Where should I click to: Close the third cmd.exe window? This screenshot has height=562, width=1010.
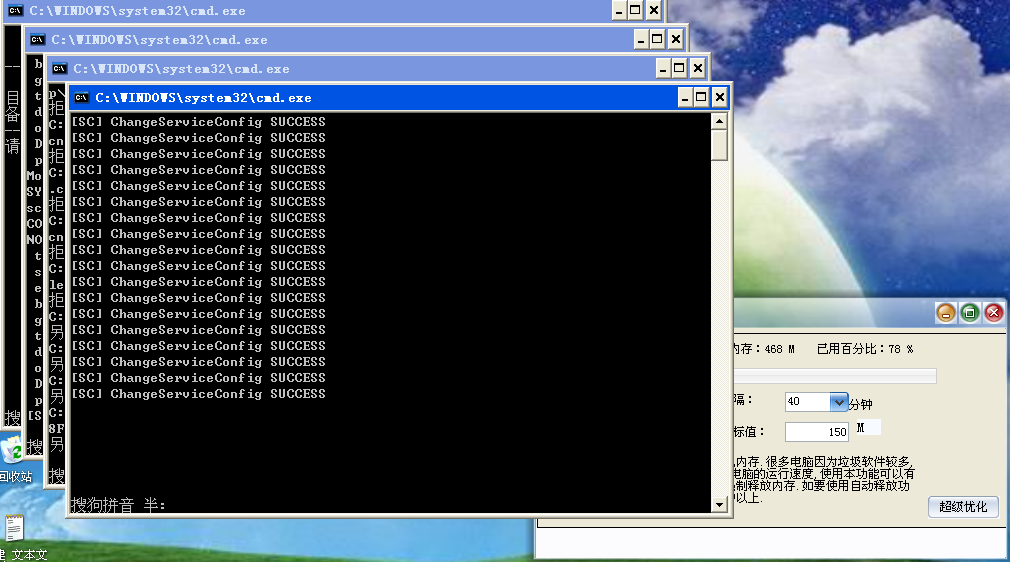(x=698, y=68)
